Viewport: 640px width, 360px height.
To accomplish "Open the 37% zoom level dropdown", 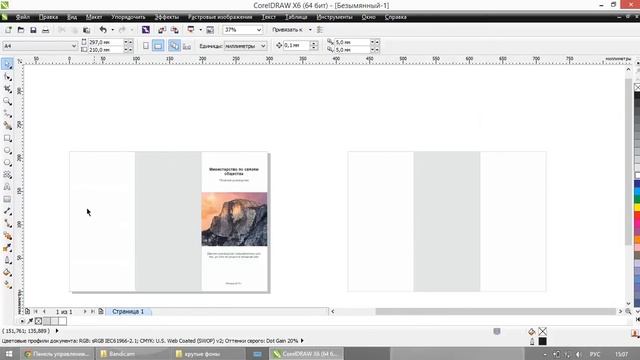I will (x=259, y=30).
